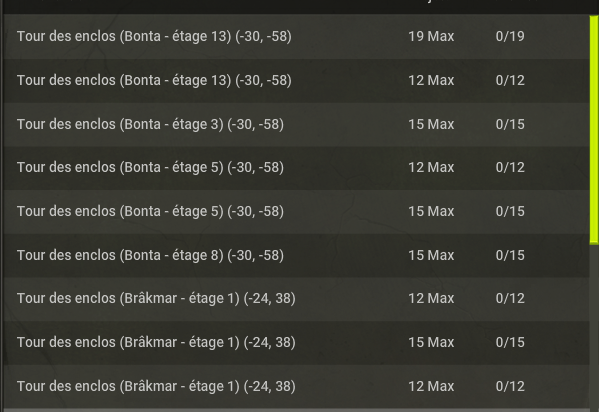Screen dimensions: 599x412
Task: Click the green scrollbar thumb
Action: click(x=594, y=129)
